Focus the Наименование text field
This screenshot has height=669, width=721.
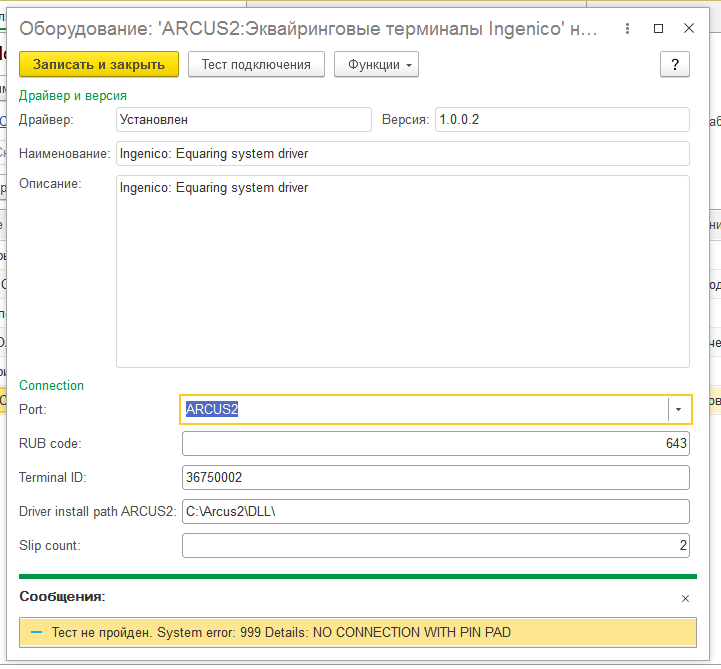pyautogui.click(x=402, y=154)
